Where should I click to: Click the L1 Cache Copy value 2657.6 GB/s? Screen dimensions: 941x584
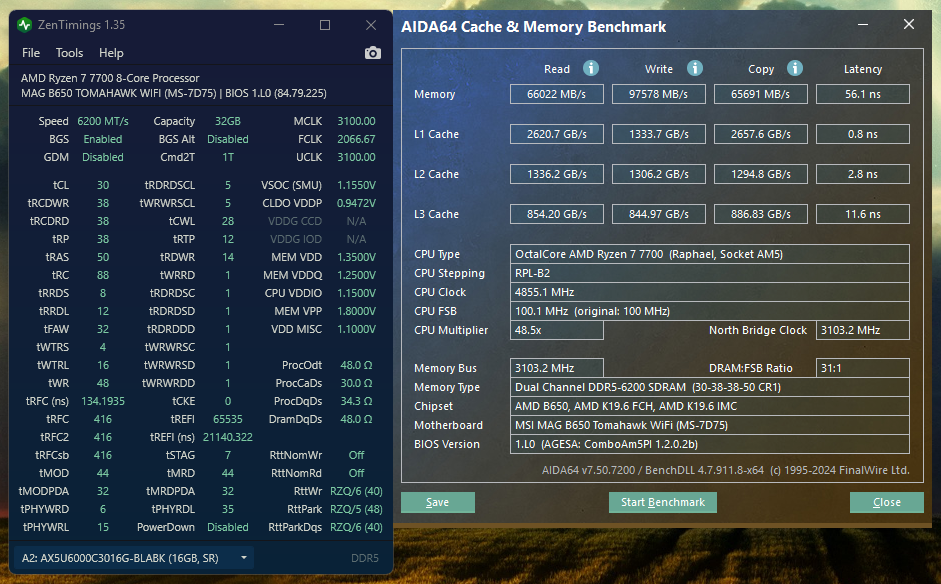761,134
